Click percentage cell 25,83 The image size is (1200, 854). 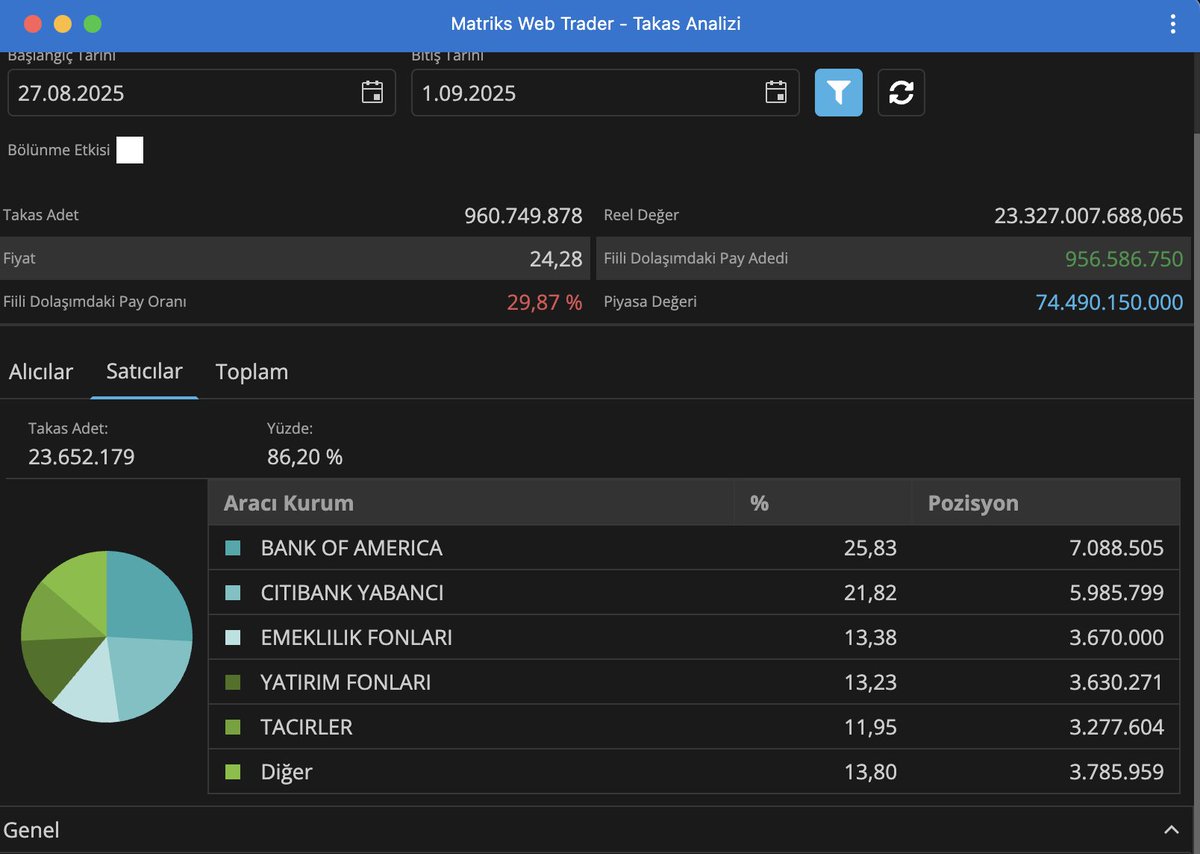(870, 548)
